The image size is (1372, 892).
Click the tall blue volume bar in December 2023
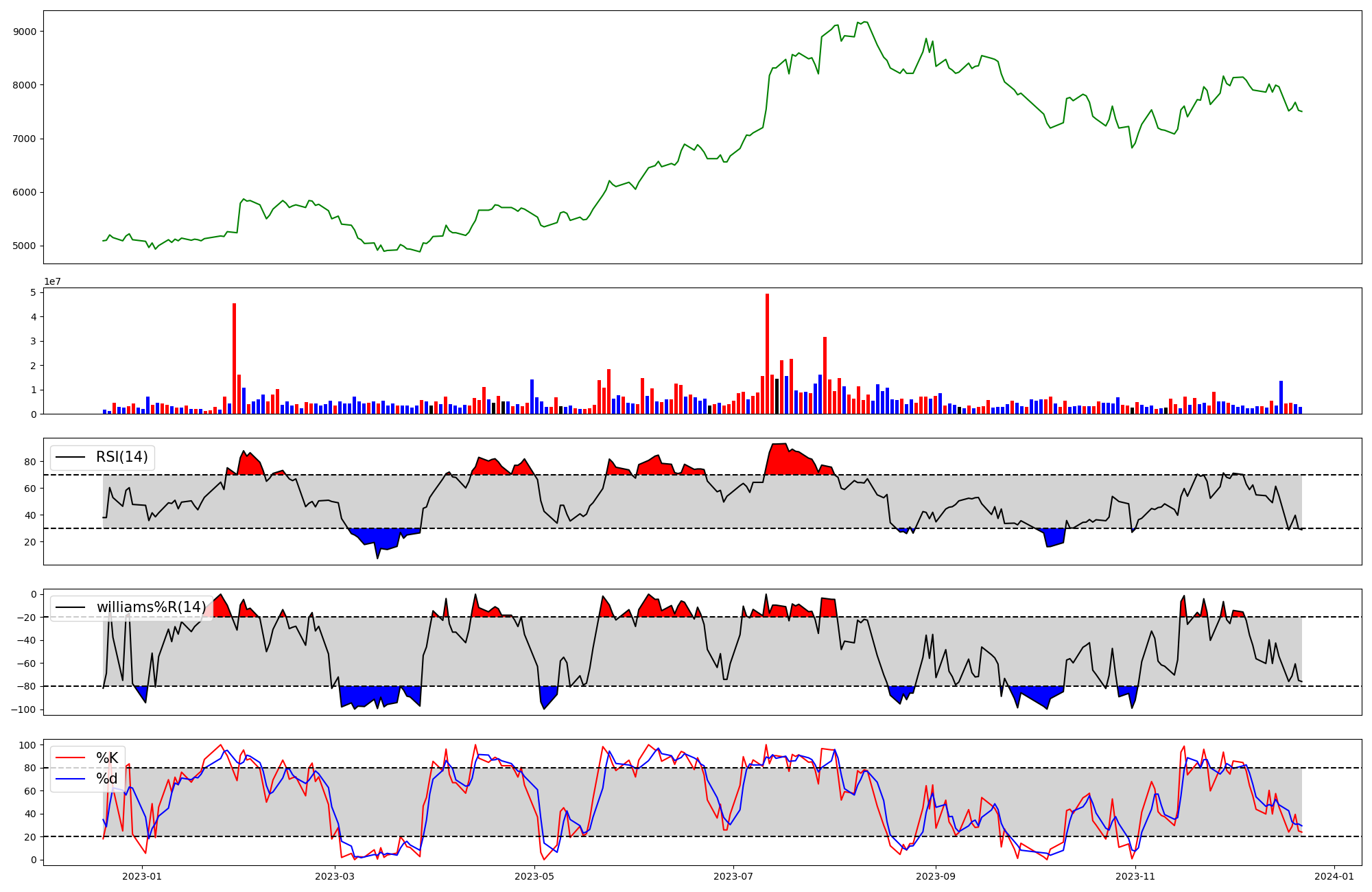[x=1281, y=397]
